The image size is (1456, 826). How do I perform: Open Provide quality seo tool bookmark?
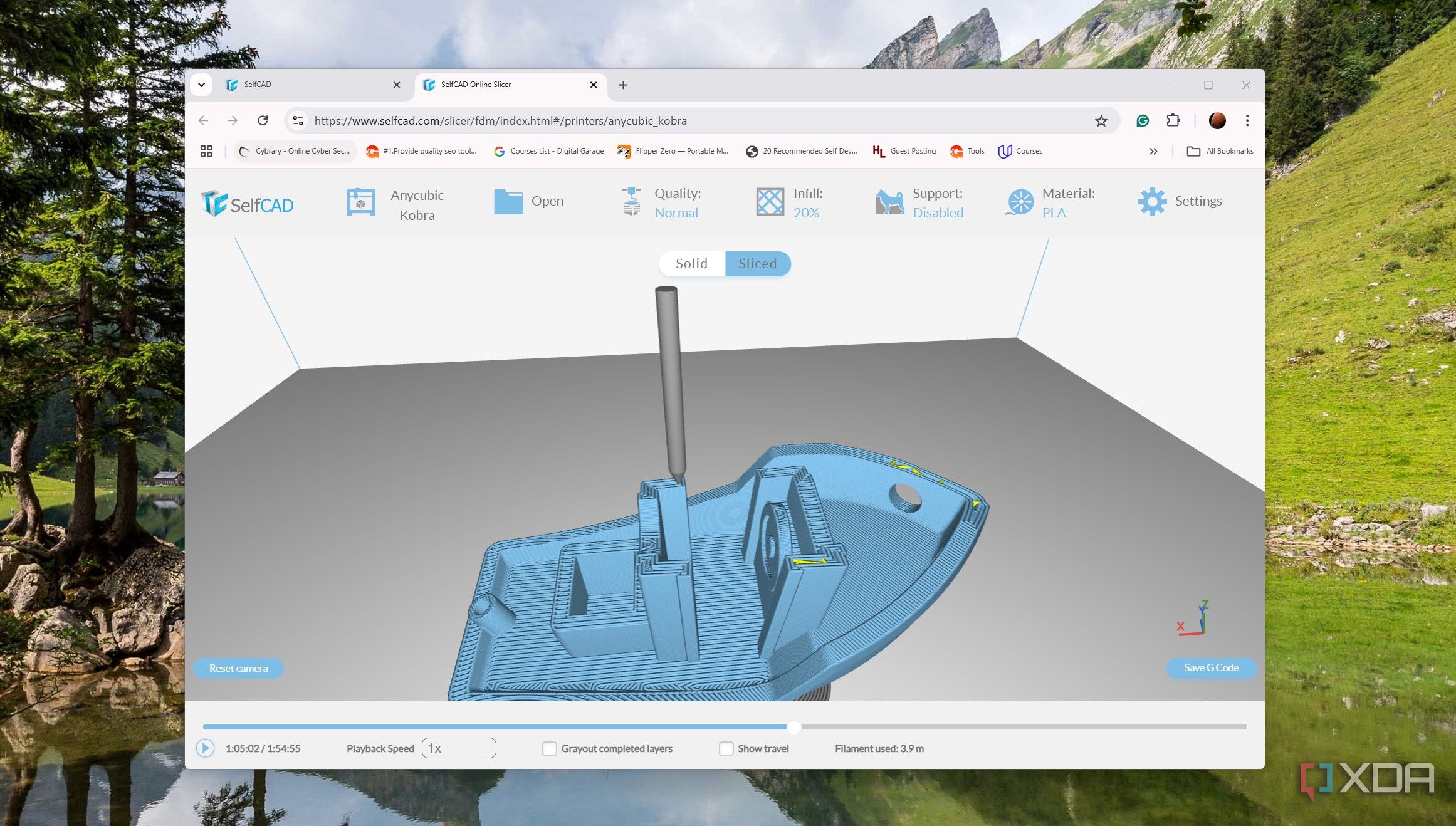click(x=422, y=151)
